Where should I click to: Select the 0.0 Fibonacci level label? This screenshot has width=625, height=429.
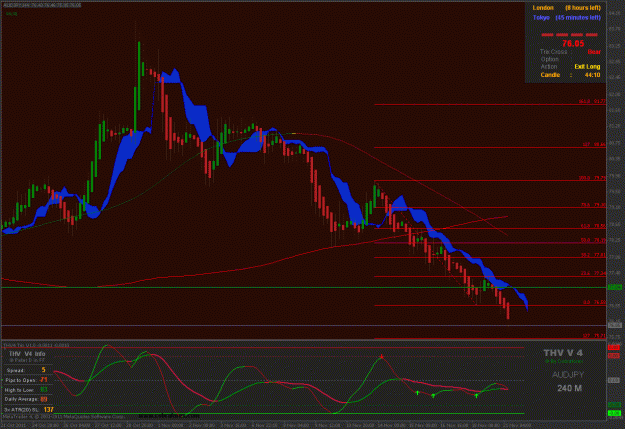click(594, 303)
